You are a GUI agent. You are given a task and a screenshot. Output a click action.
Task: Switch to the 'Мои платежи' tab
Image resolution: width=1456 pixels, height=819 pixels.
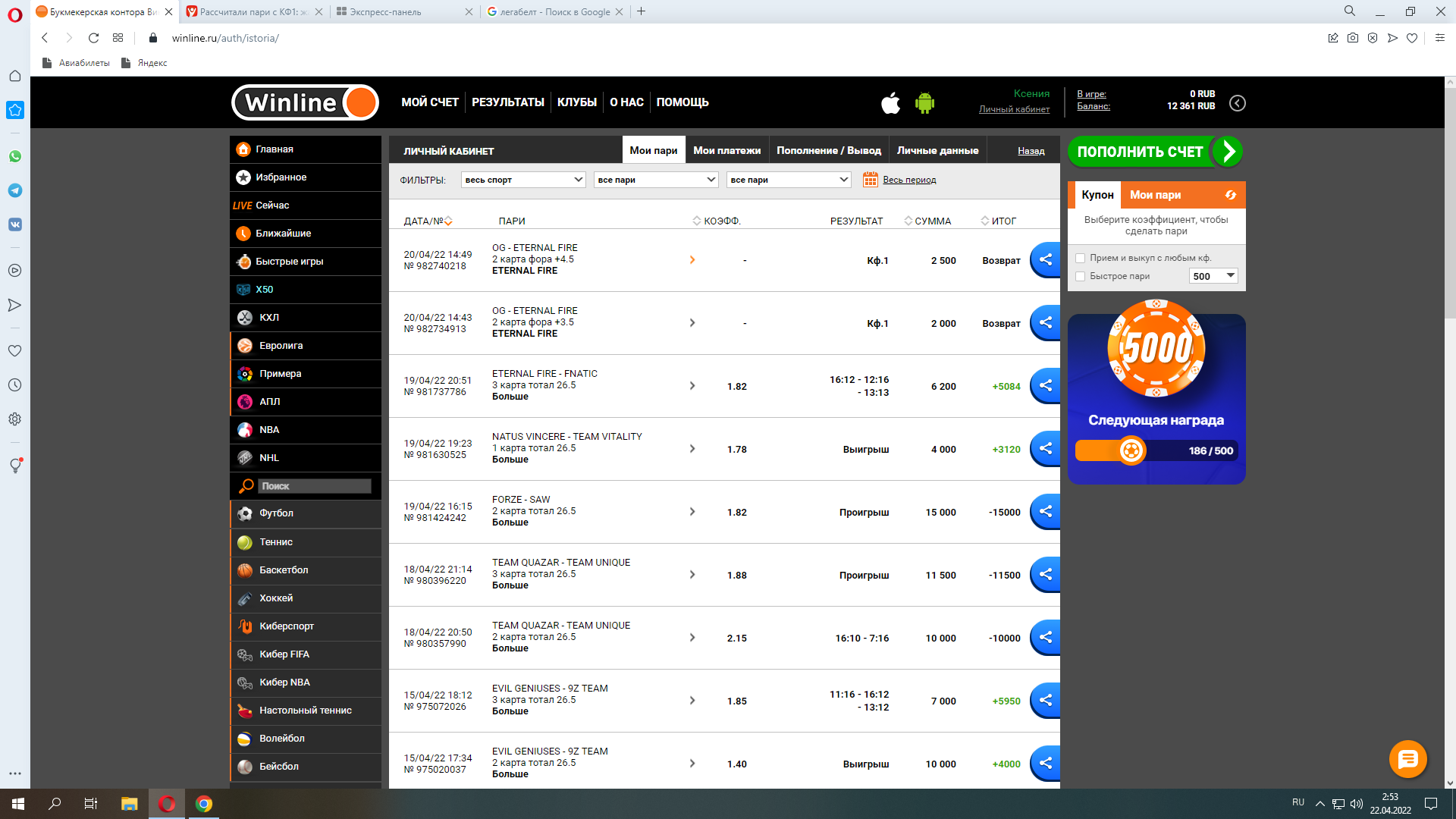tap(726, 150)
